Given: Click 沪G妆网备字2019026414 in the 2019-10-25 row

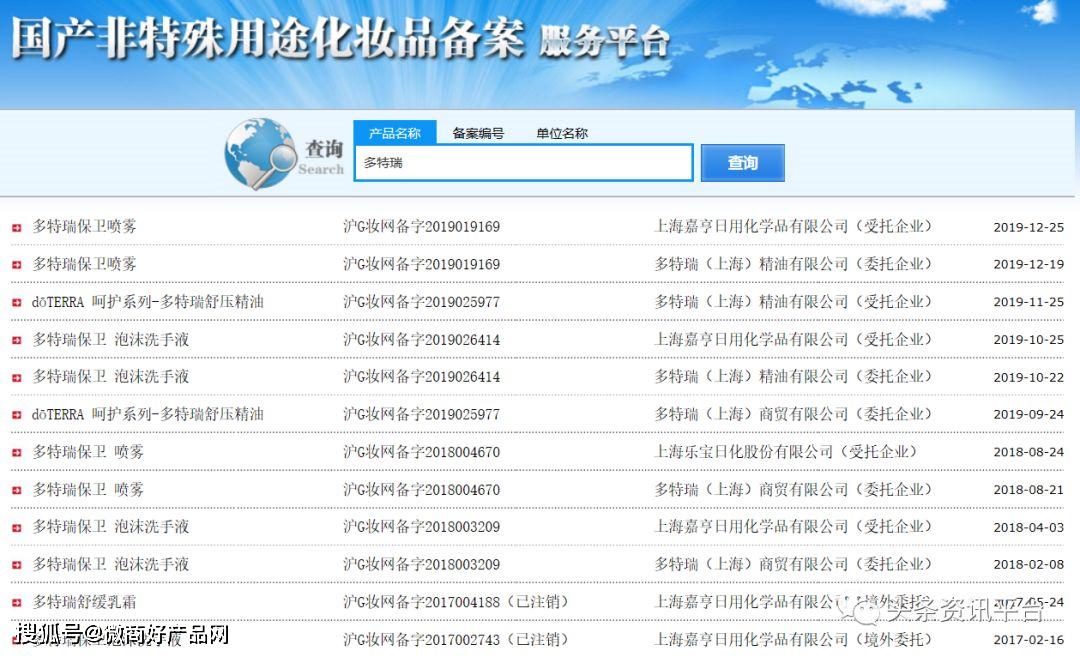Looking at the screenshot, I should [x=422, y=340].
